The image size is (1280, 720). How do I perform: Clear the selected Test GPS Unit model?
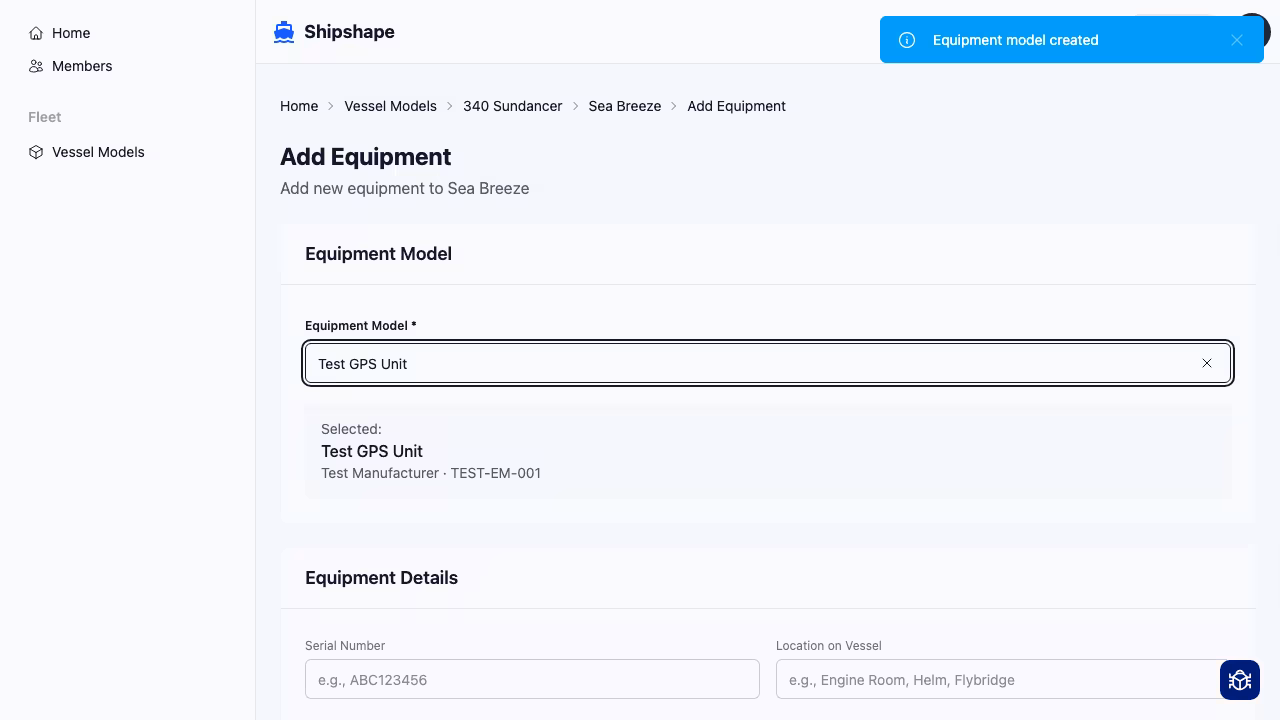click(x=1207, y=363)
